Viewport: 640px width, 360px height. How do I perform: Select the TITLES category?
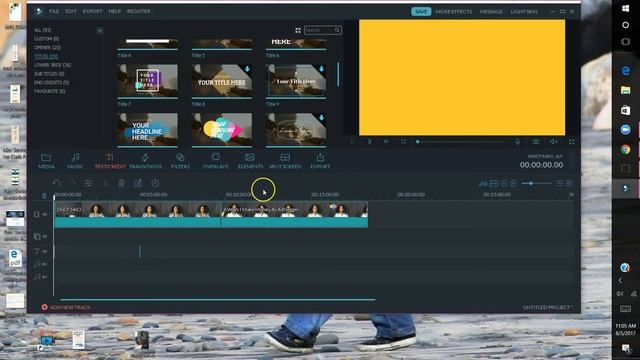tap(46, 56)
